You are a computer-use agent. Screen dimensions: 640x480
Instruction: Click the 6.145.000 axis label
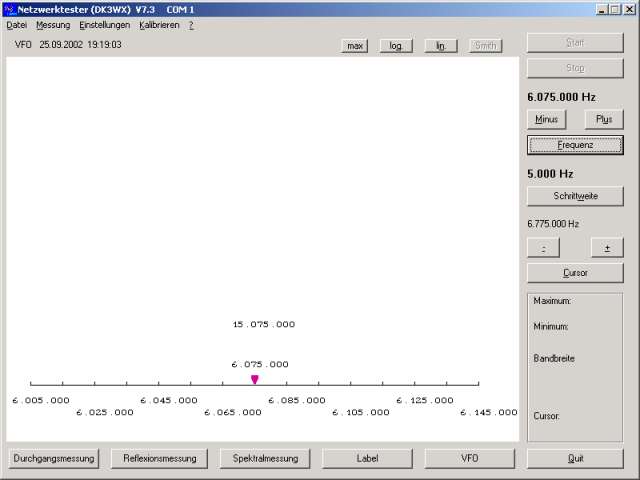489,413
